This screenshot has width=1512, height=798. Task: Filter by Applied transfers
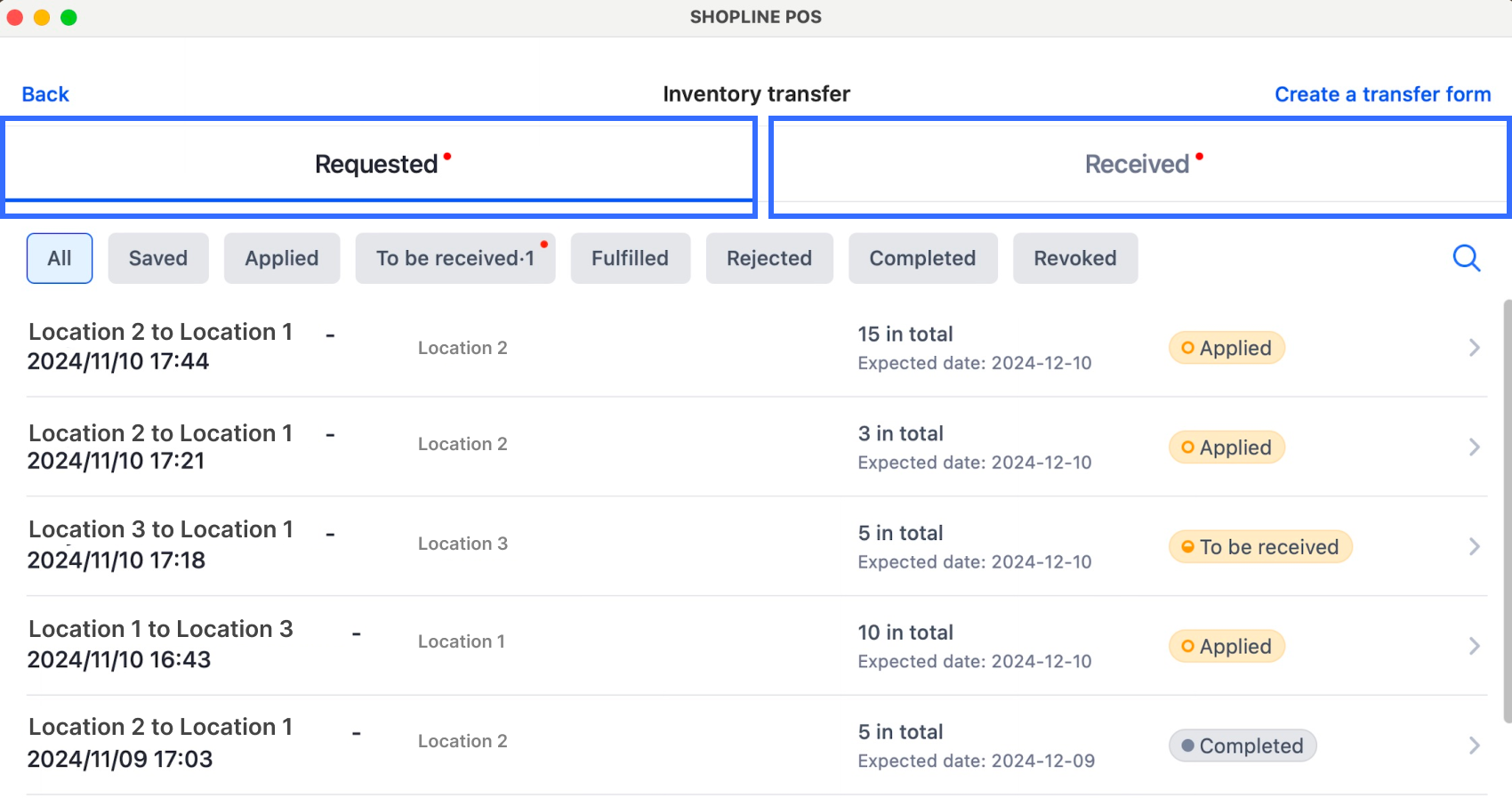point(282,258)
